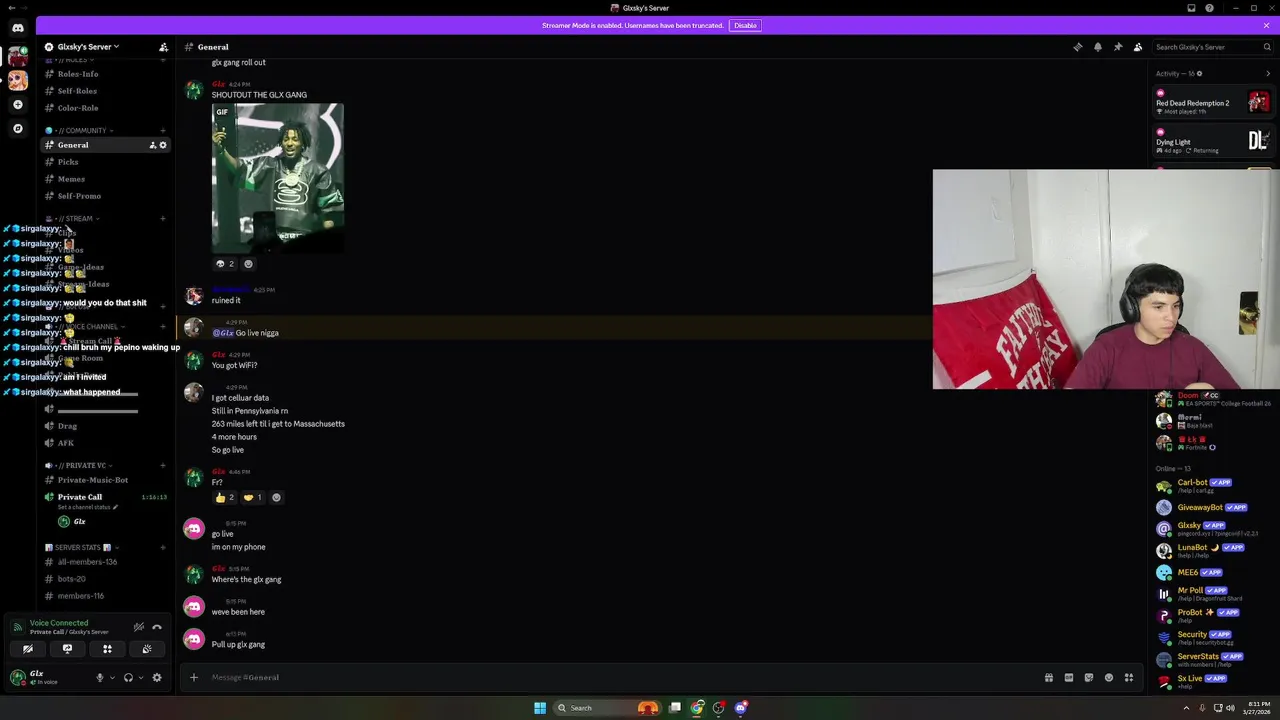1280x720 pixels.
Task: Click thumbs up reaction on Fr? message
Action: (225, 497)
